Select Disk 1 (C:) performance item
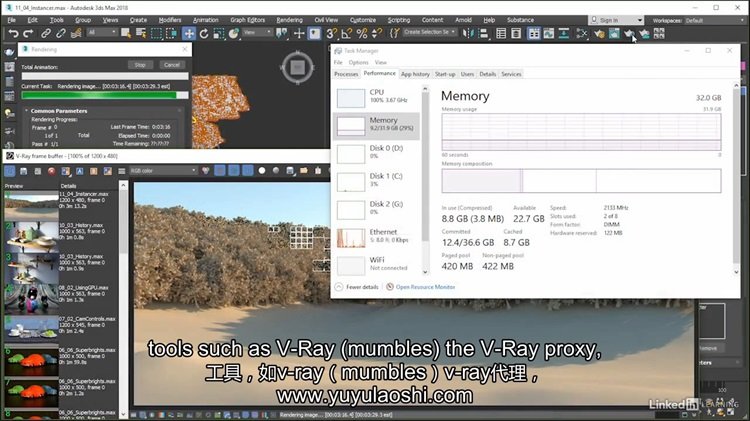 pyautogui.click(x=376, y=181)
